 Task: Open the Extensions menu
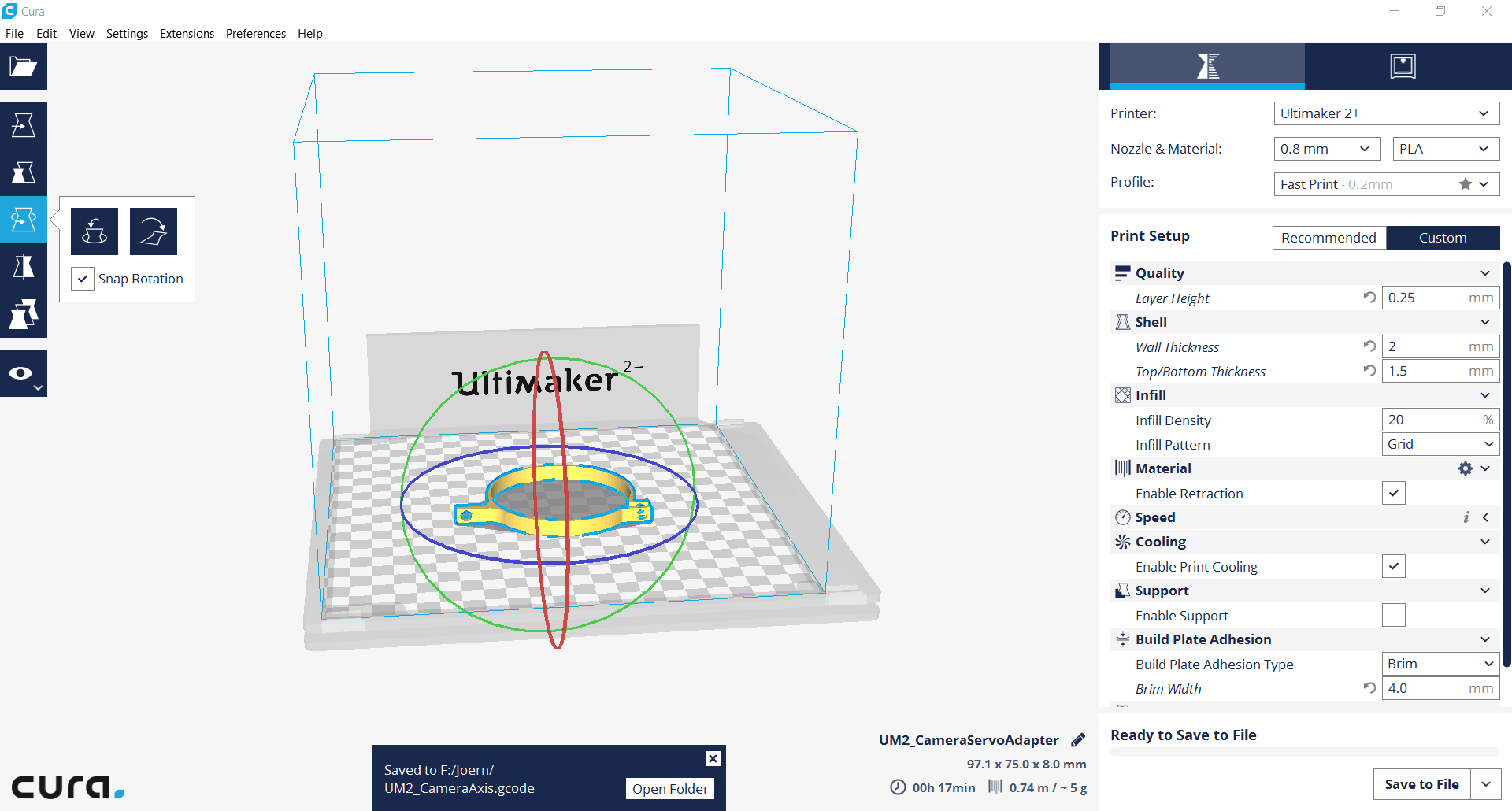[x=187, y=33]
